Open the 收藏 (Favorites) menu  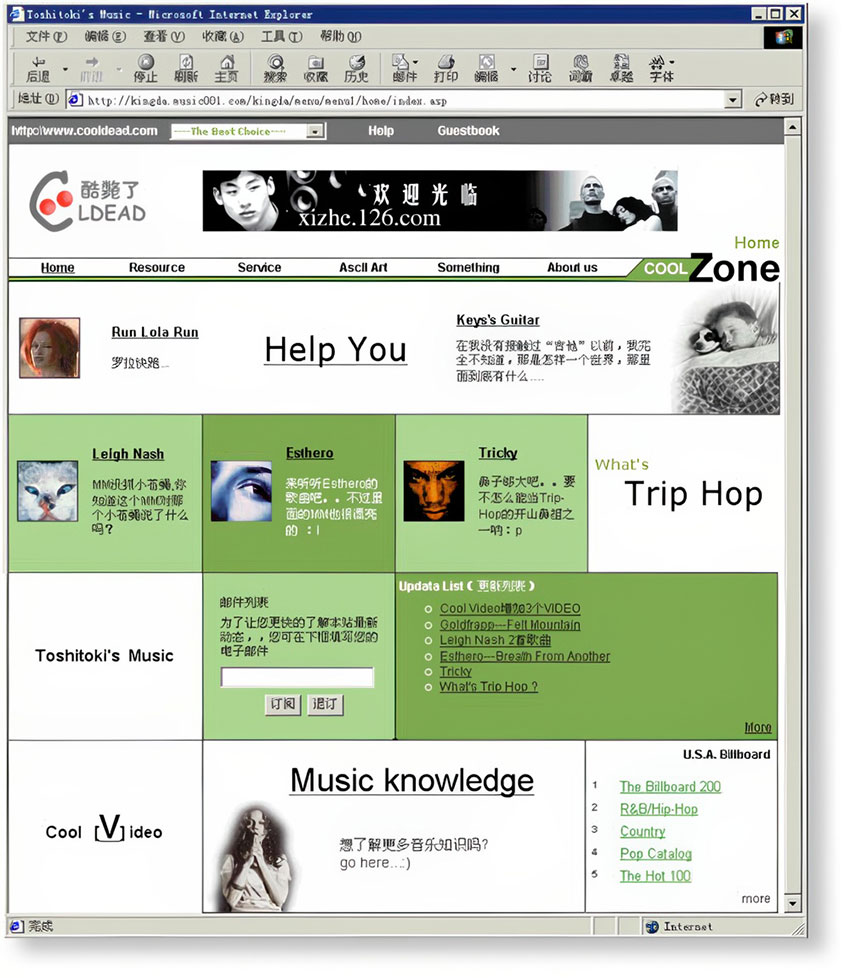pyautogui.click(x=223, y=36)
